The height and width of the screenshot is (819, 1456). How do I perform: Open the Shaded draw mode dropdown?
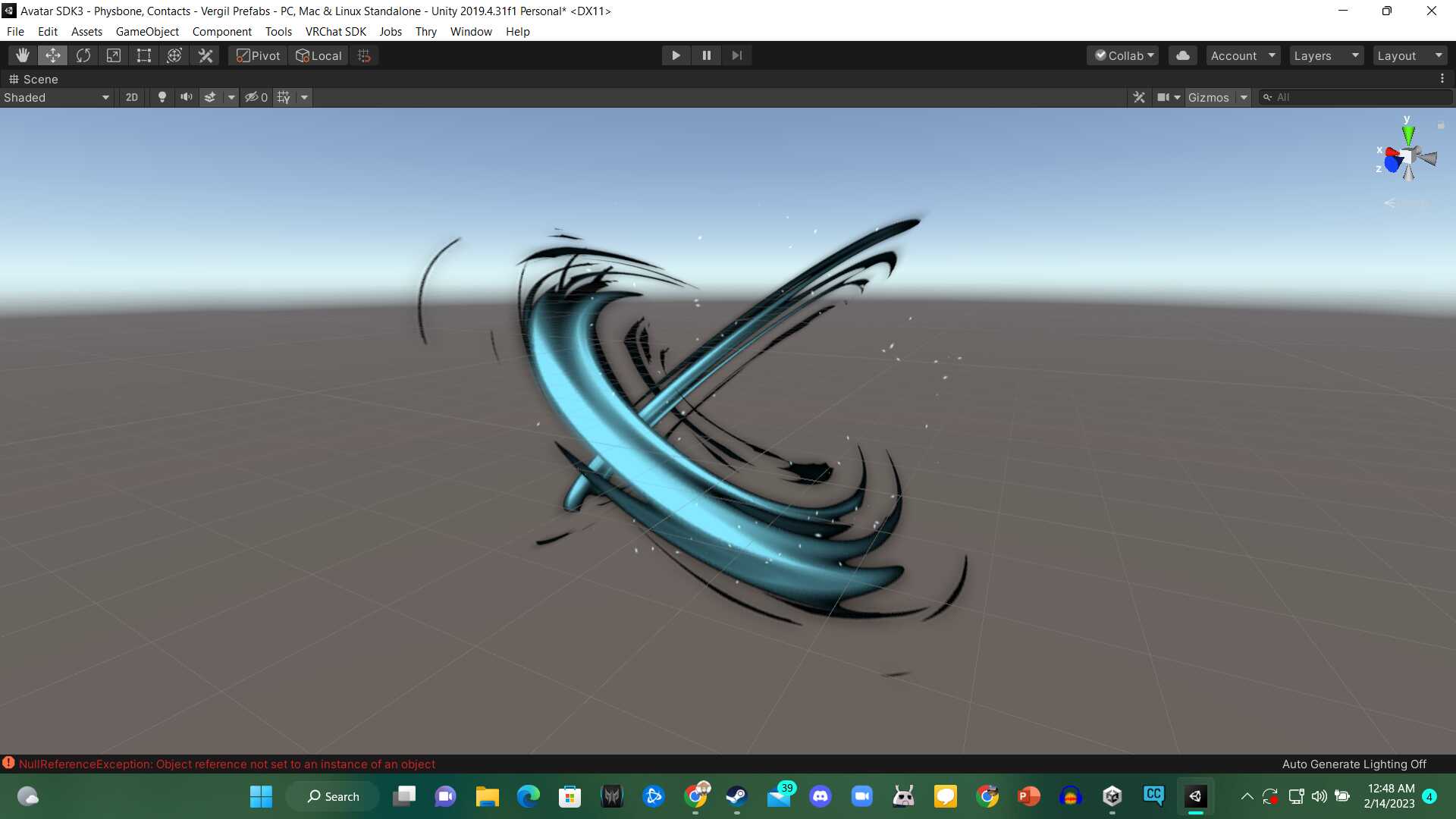coord(57,97)
